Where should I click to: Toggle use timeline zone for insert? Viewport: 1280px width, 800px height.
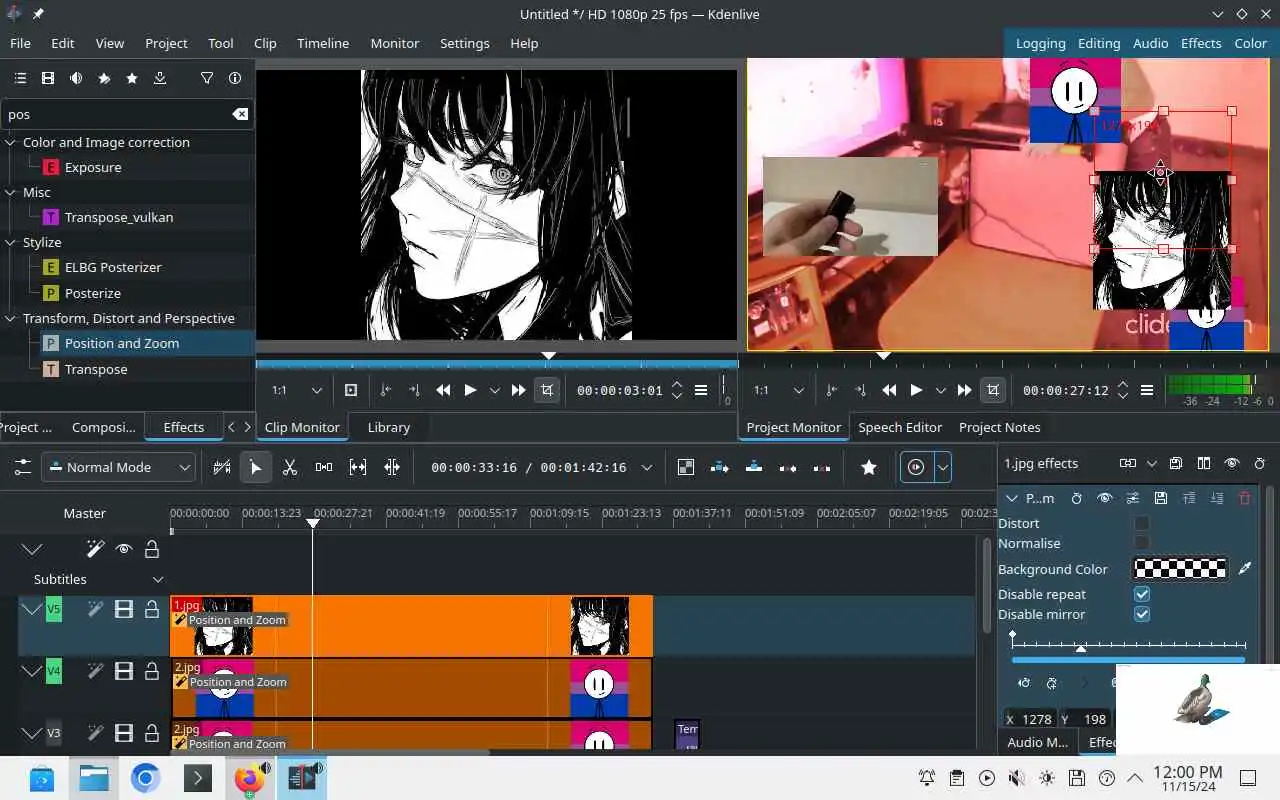[x=222, y=467]
